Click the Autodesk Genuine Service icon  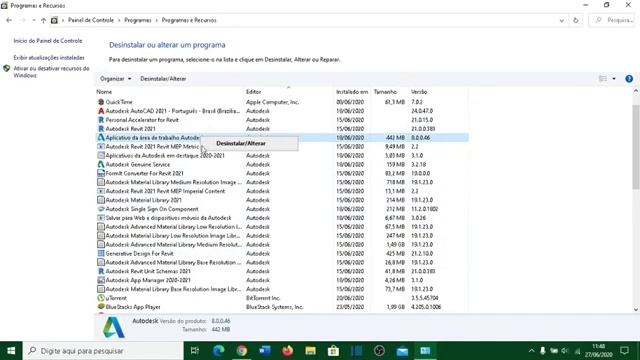point(101,164)
